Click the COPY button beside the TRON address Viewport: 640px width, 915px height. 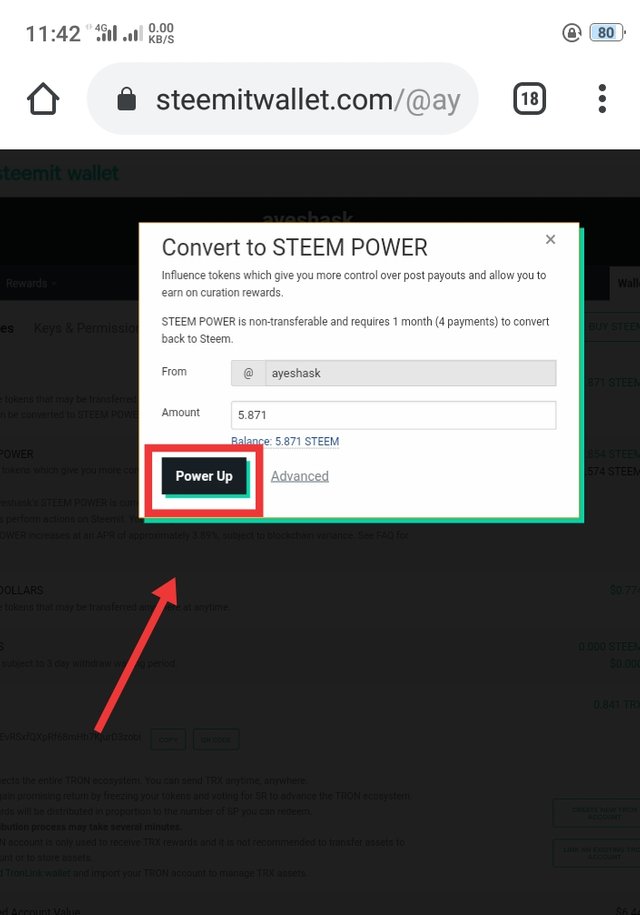coord(168,739)
